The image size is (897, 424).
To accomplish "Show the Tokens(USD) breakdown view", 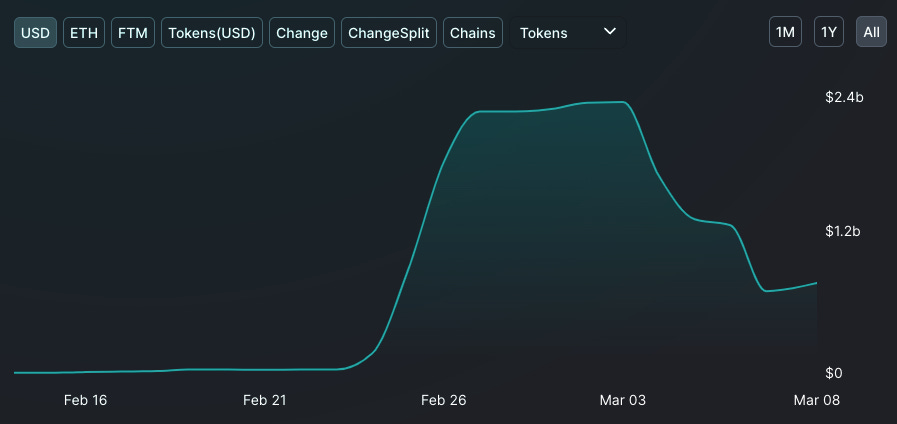I will [x=212, y=33].
